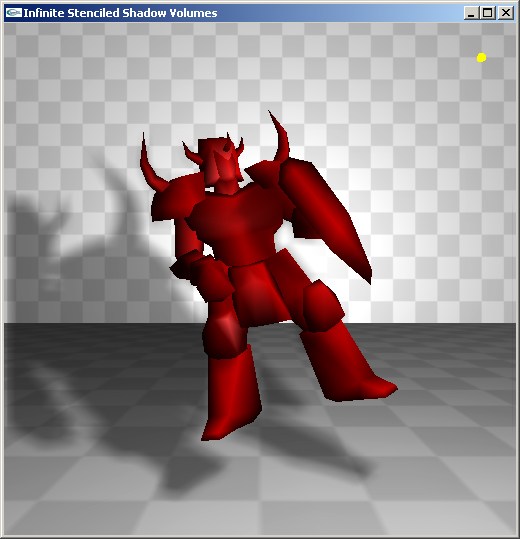Click the front standing boot
Viewport: 520px width, 539px height.
[x=232, y=394]
